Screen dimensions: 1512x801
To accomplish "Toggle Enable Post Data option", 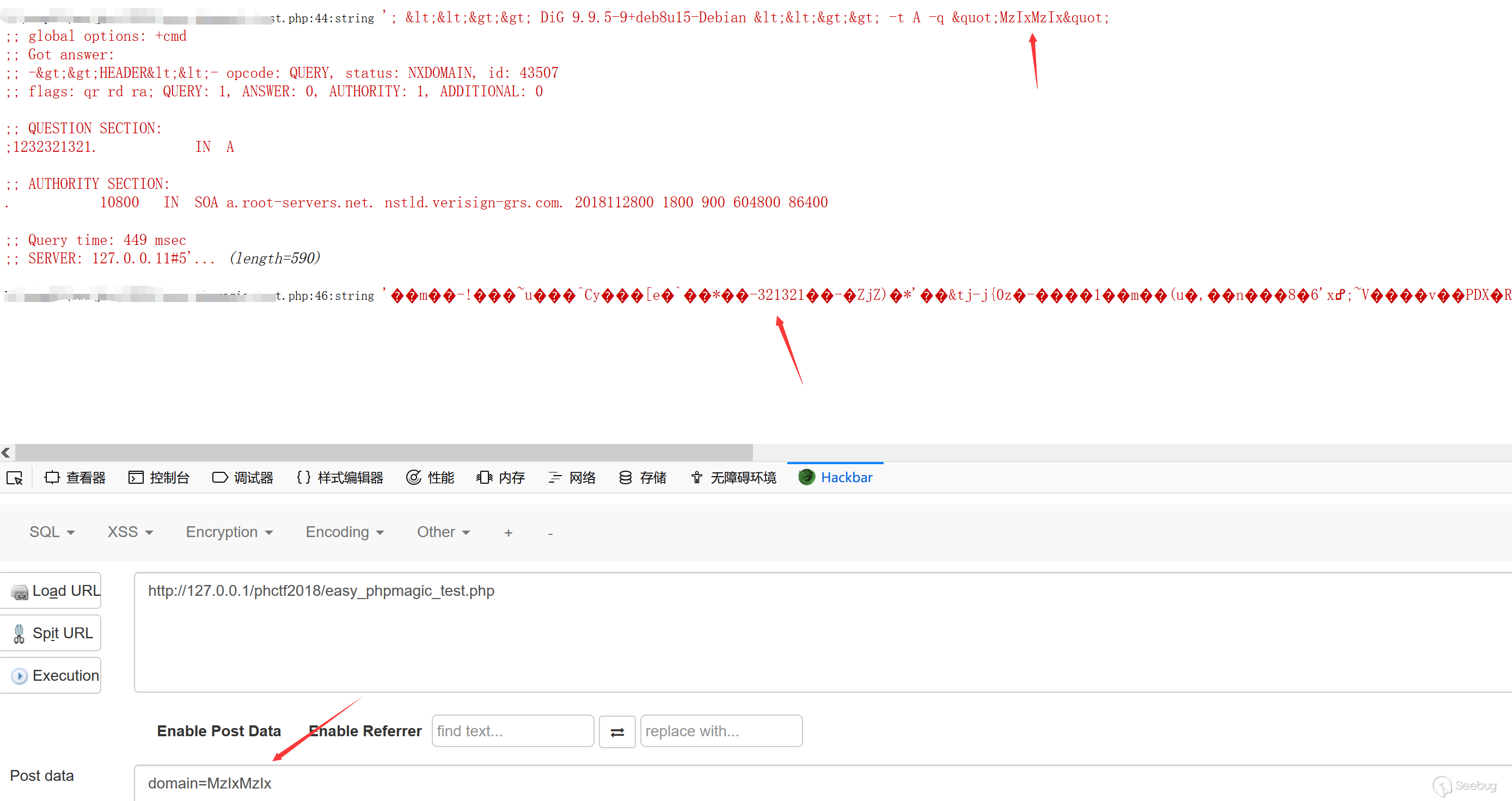I will [219, 731].
